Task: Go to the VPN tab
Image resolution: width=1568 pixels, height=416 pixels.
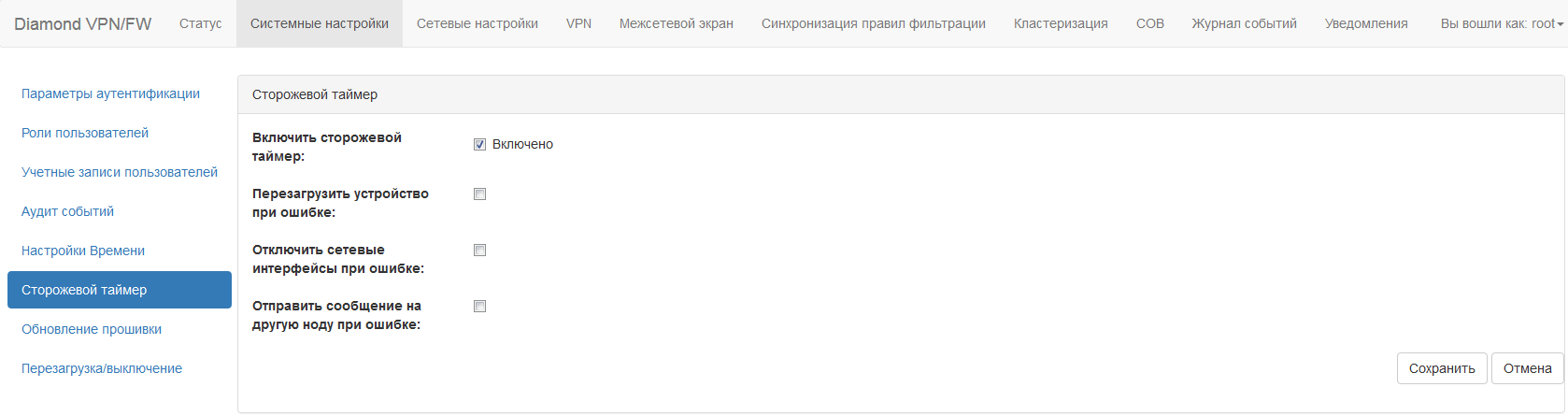Action: pyautogui.click(x=578, y=23)
